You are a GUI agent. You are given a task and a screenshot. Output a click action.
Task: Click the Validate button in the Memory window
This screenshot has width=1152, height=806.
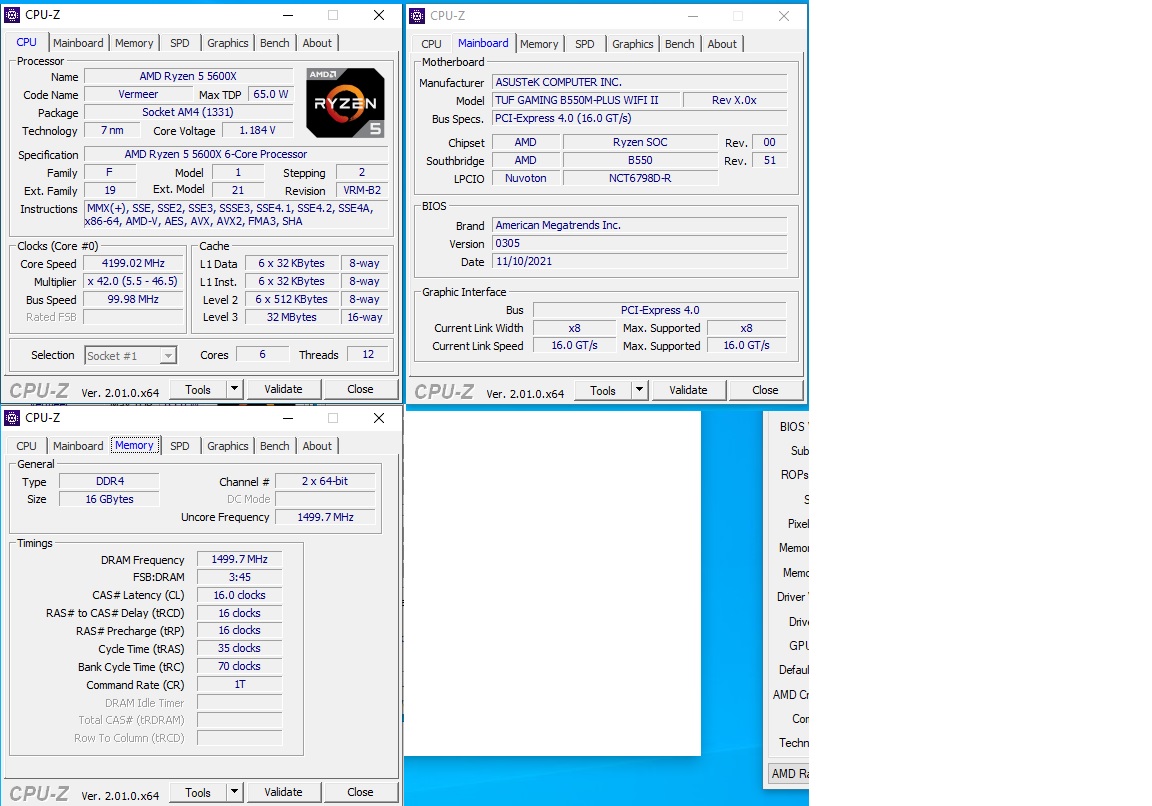point(283,792)
